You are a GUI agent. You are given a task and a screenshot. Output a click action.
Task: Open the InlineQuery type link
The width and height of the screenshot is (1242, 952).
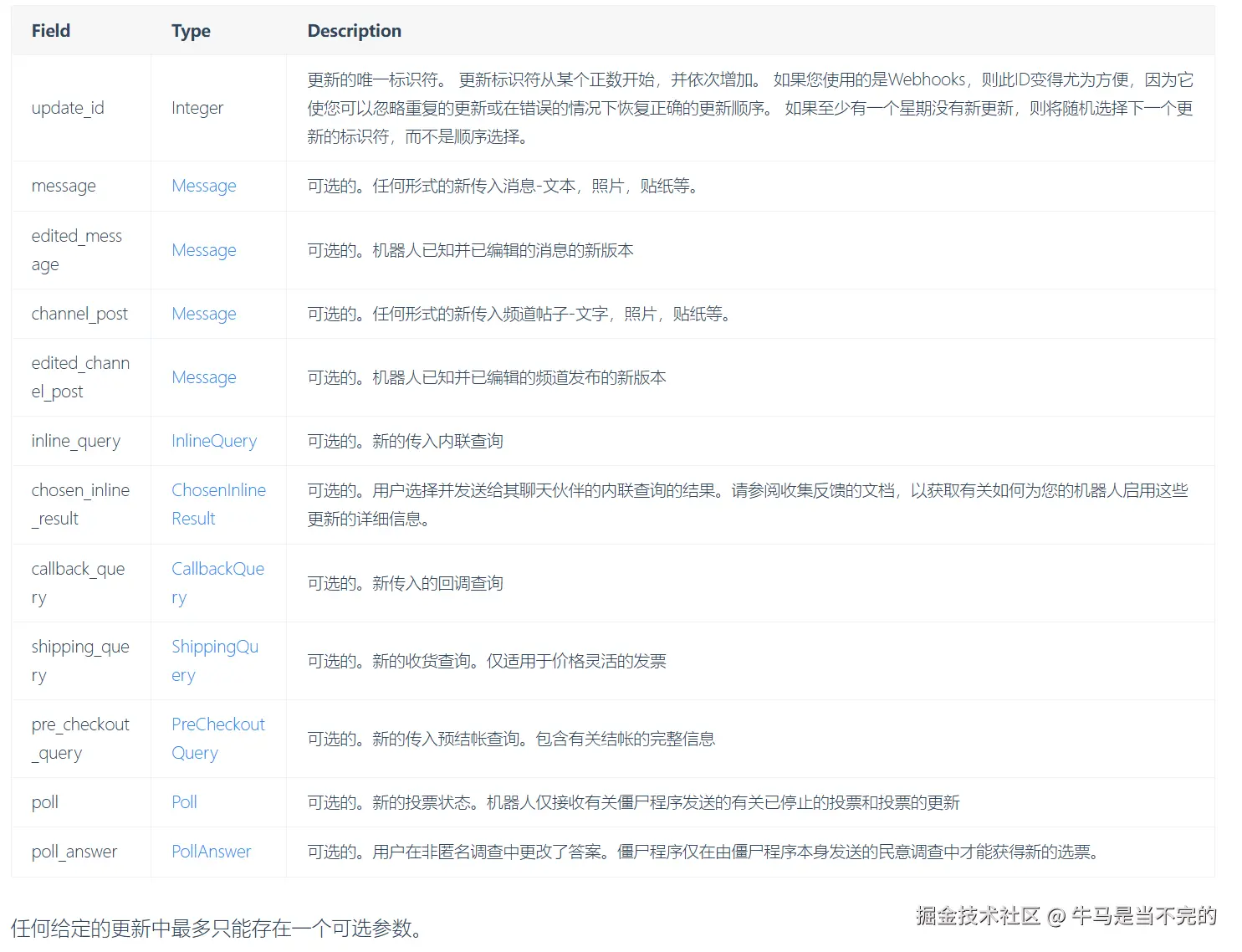pos(214,441)
